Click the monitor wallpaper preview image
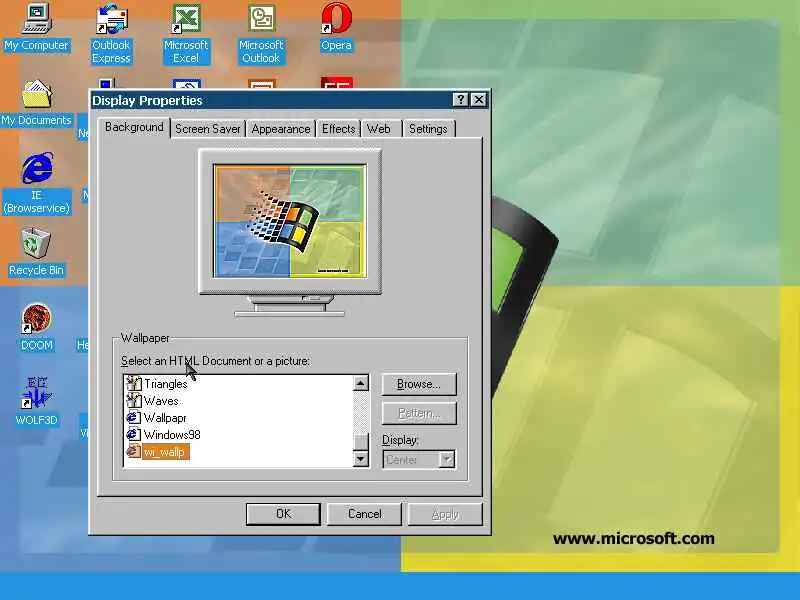 [290, 221]
